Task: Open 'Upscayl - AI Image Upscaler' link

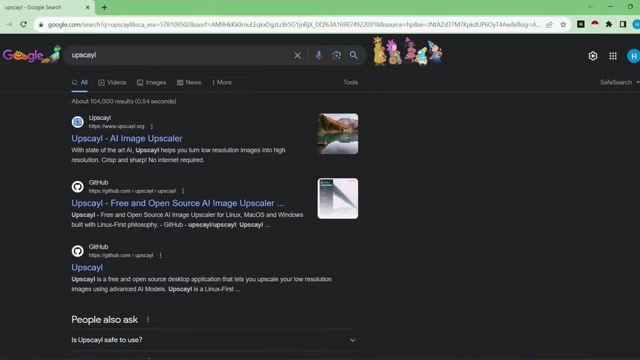Action: 127,139
